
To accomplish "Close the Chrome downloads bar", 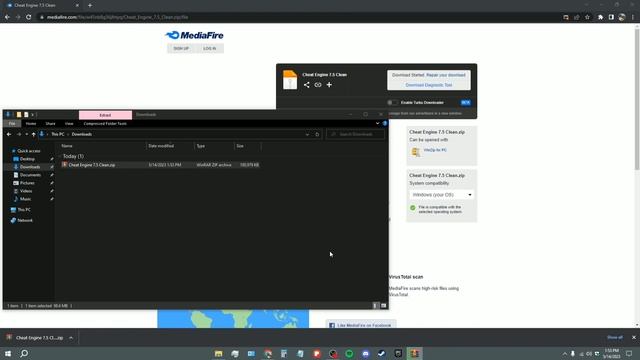I will click(633, 338).
